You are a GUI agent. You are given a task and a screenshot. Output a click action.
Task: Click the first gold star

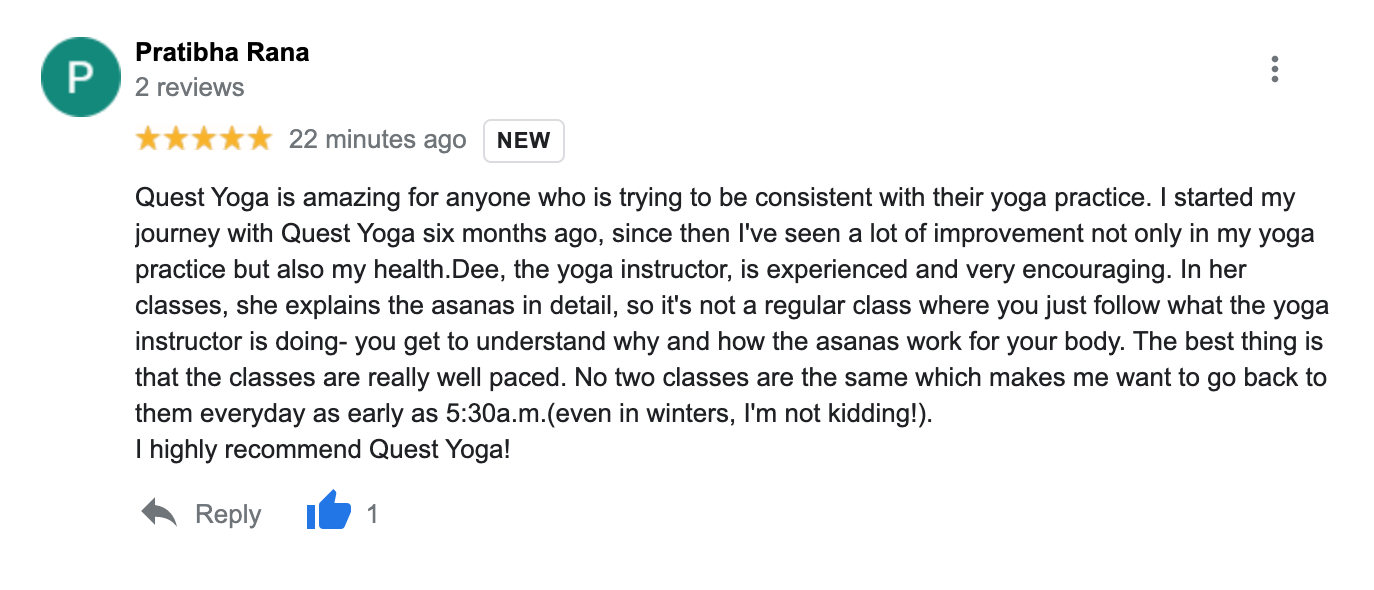coord(148,139)
